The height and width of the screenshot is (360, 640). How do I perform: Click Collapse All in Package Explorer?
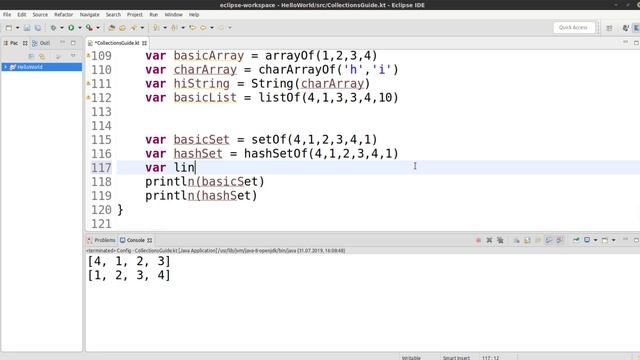[31, 56]
